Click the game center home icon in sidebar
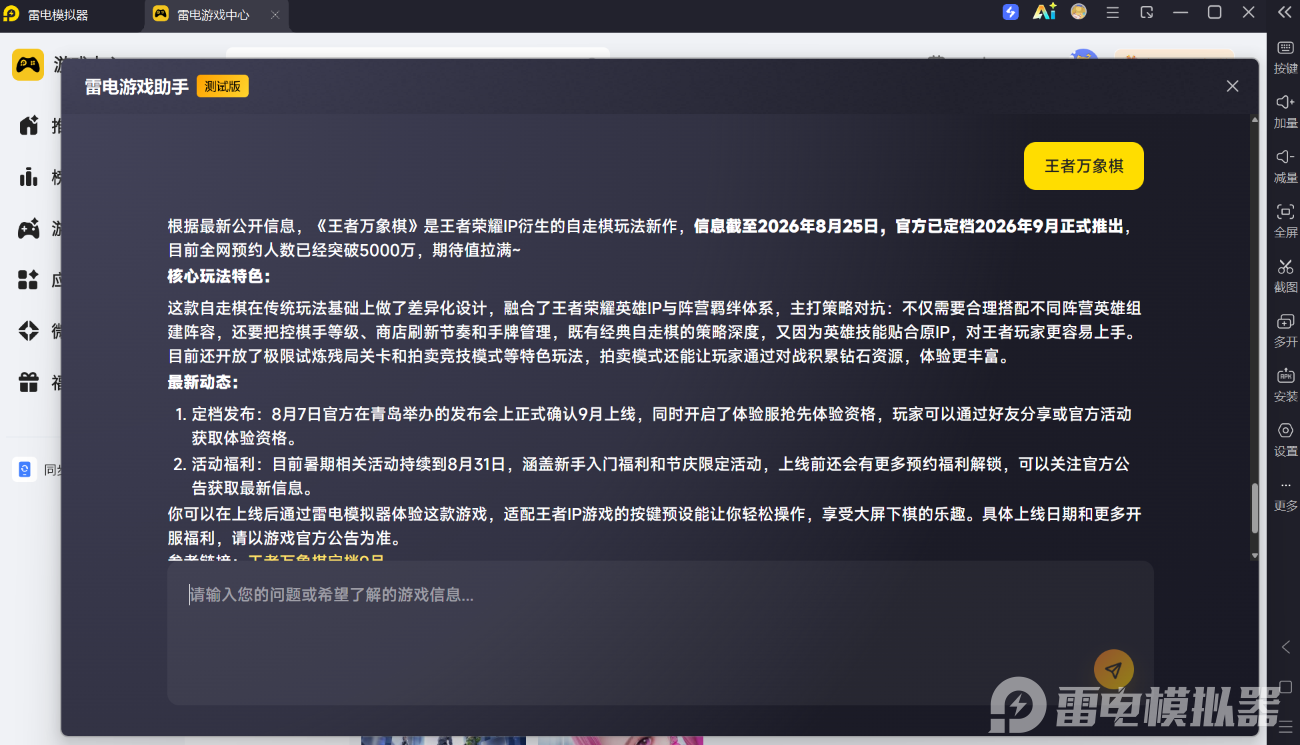This screenshot has height=745, width=1300. 28,126
